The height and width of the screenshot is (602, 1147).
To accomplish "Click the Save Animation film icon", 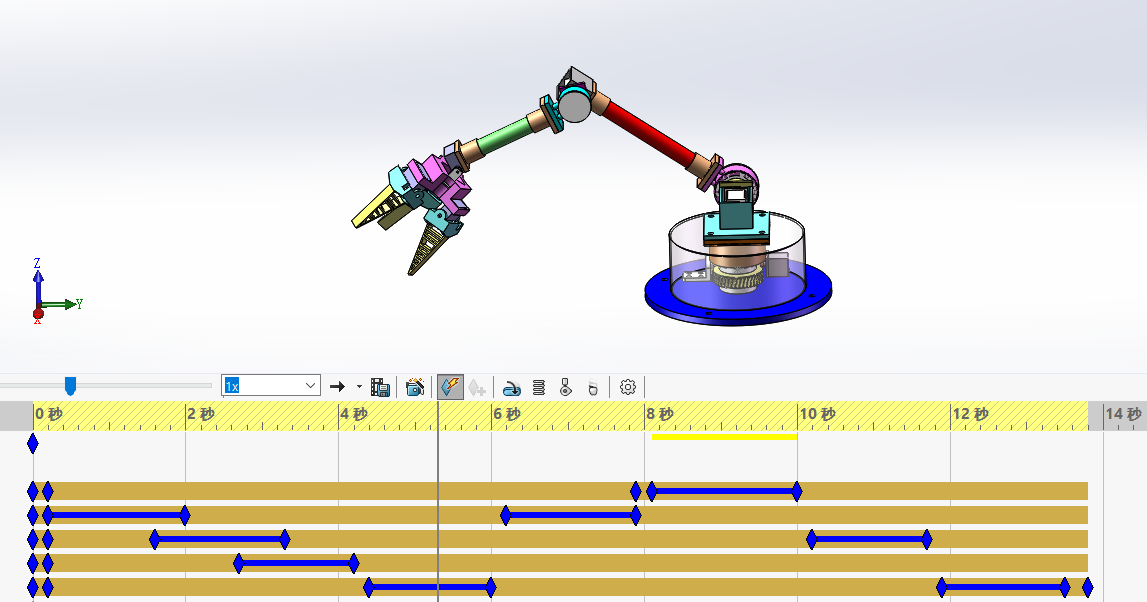I will click(380, 387).
